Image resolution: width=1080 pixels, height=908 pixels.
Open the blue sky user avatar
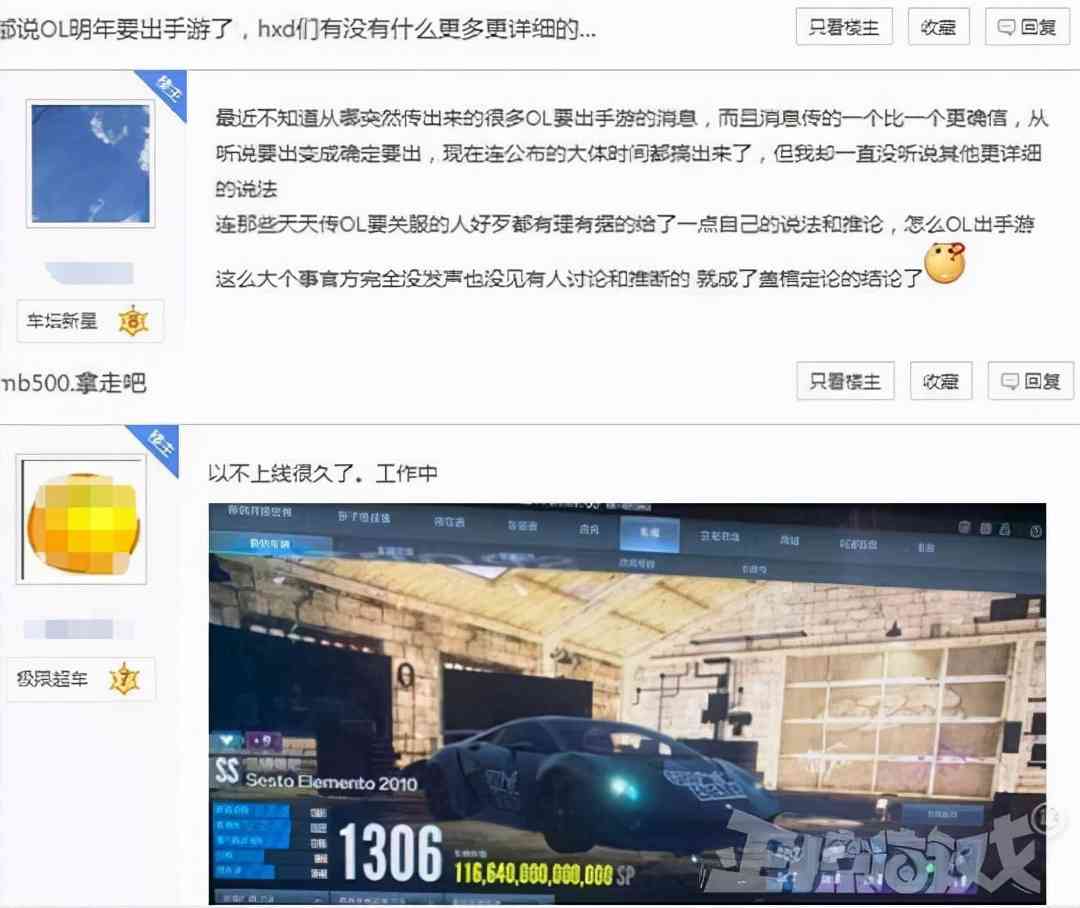pyautogui.click(x=90, y=163)
